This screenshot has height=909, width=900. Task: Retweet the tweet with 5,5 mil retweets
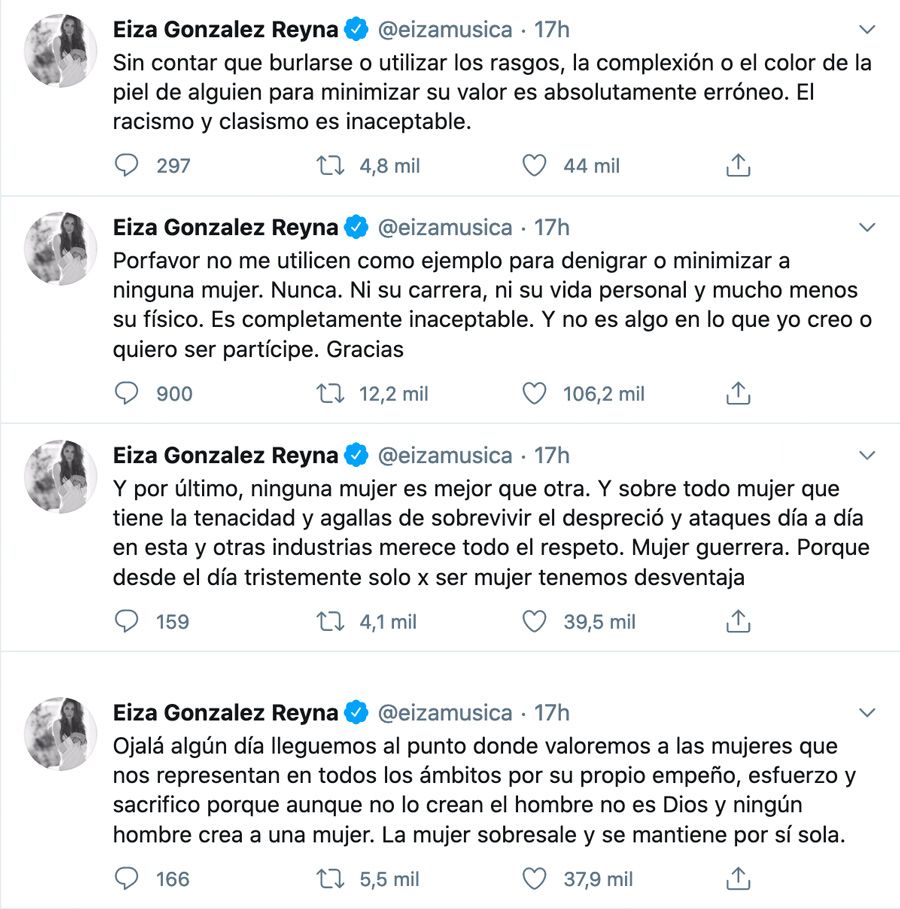click(330, 879)
